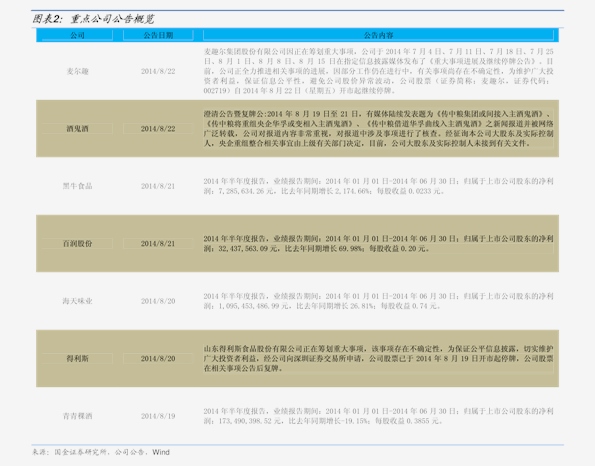Click company name 得利斯
The width and height of the screenshot is (595, 466).
click(x=77, y=358)
